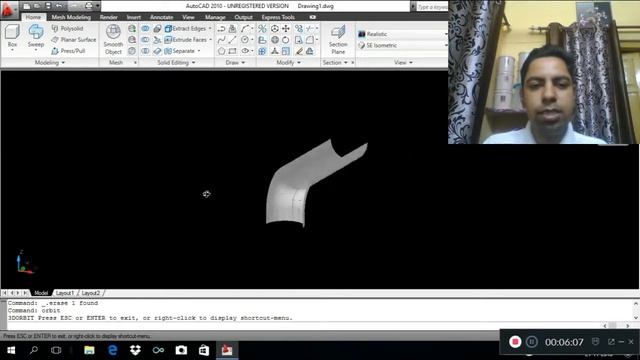
Task: Open the Box tool dropdown arrow
Action: 12,50
